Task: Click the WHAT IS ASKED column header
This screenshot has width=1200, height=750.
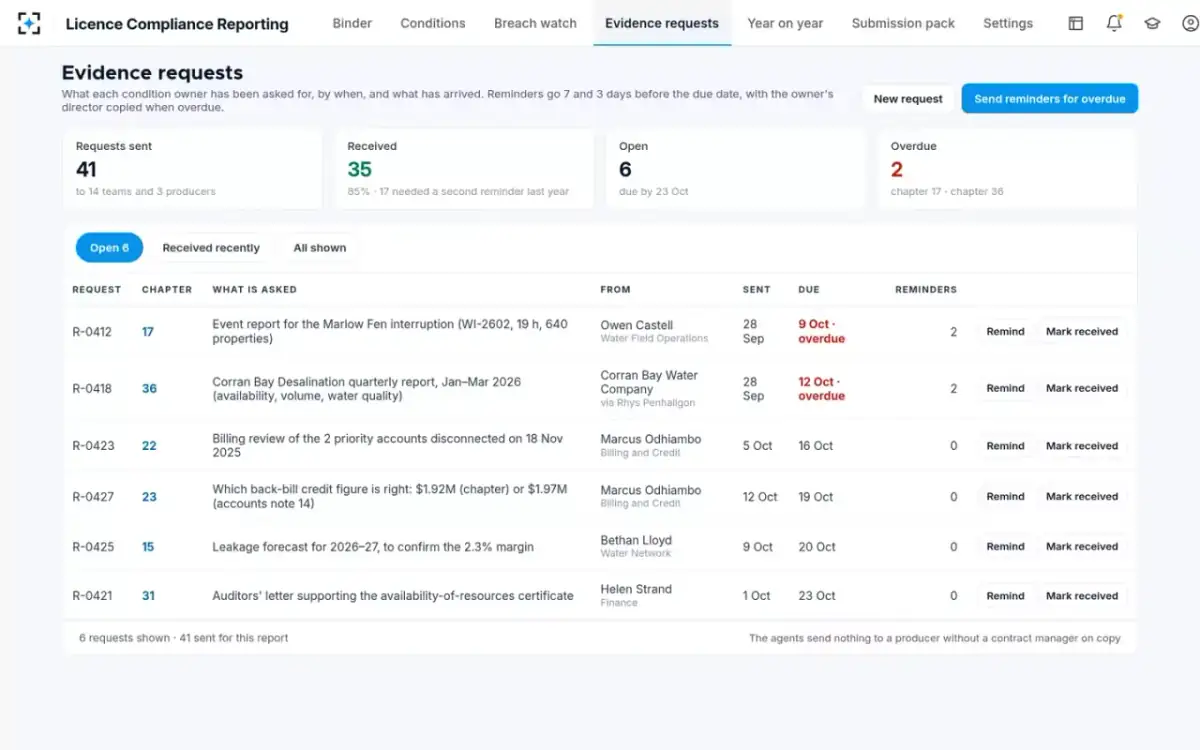Action: [x=255, y=290]
